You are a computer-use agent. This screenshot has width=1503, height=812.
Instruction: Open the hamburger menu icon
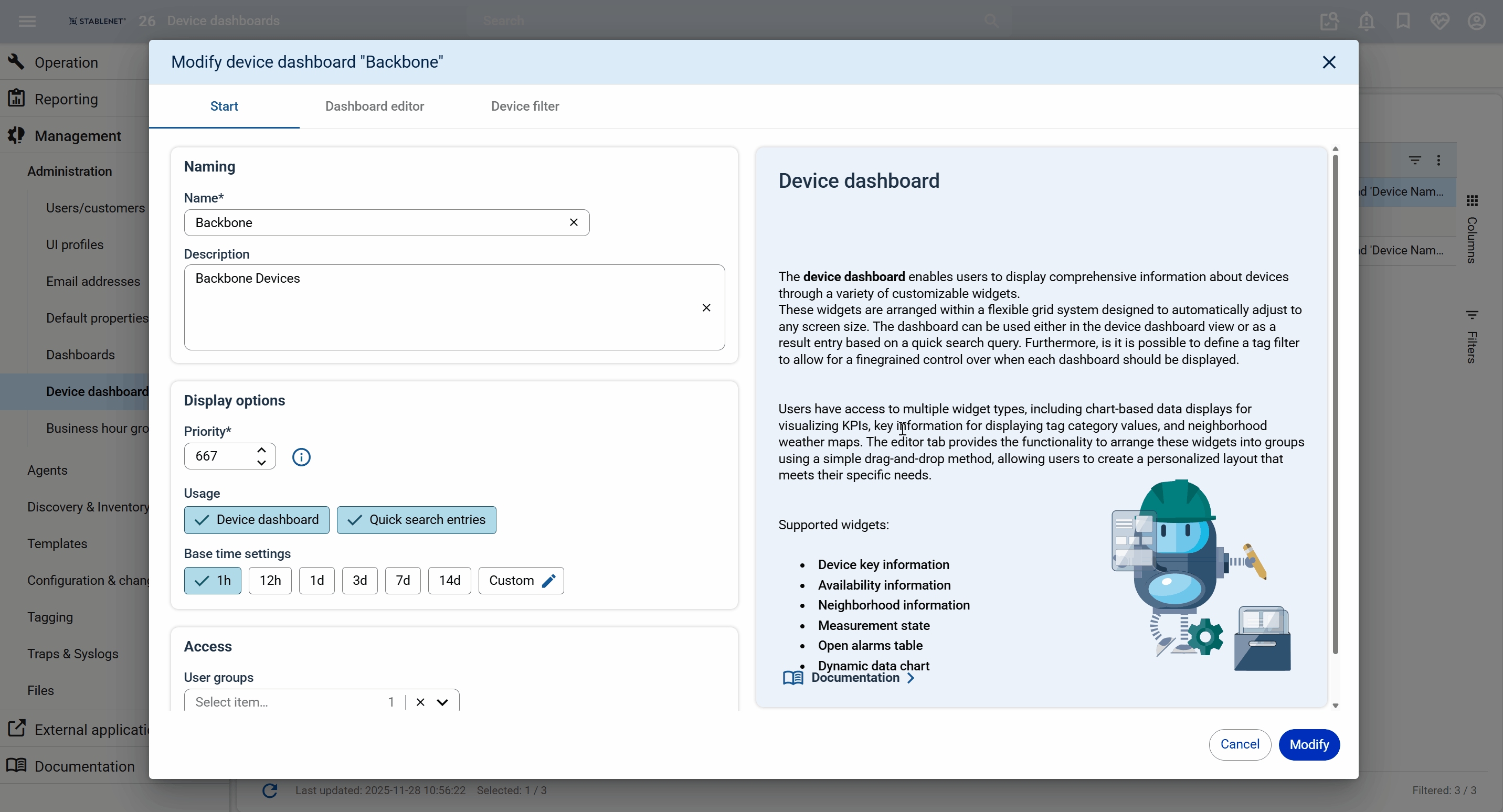tap(27, 21)
